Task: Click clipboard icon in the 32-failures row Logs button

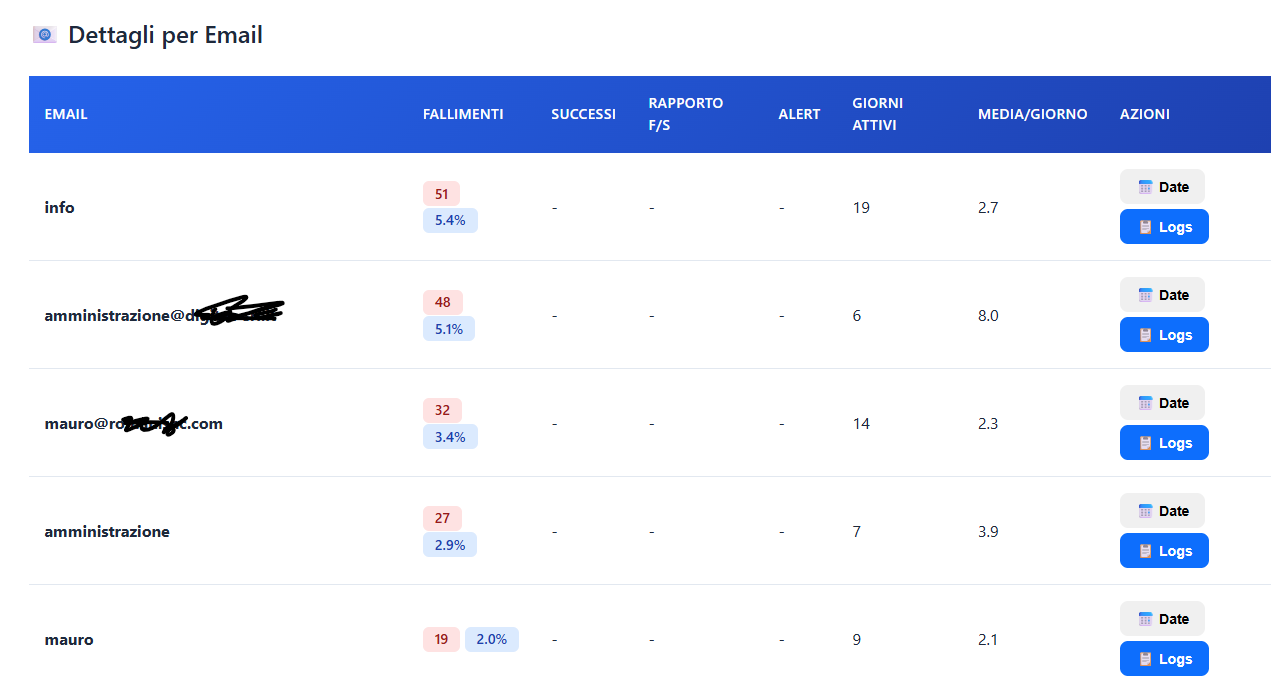Action: [1146, 443]
